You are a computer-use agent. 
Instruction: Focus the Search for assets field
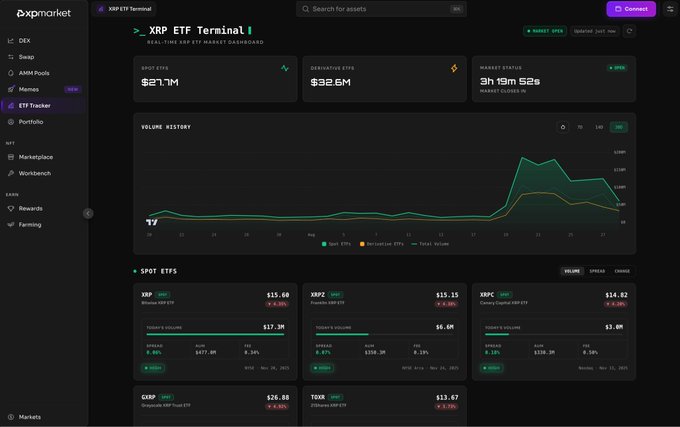(x=381, y=9)
